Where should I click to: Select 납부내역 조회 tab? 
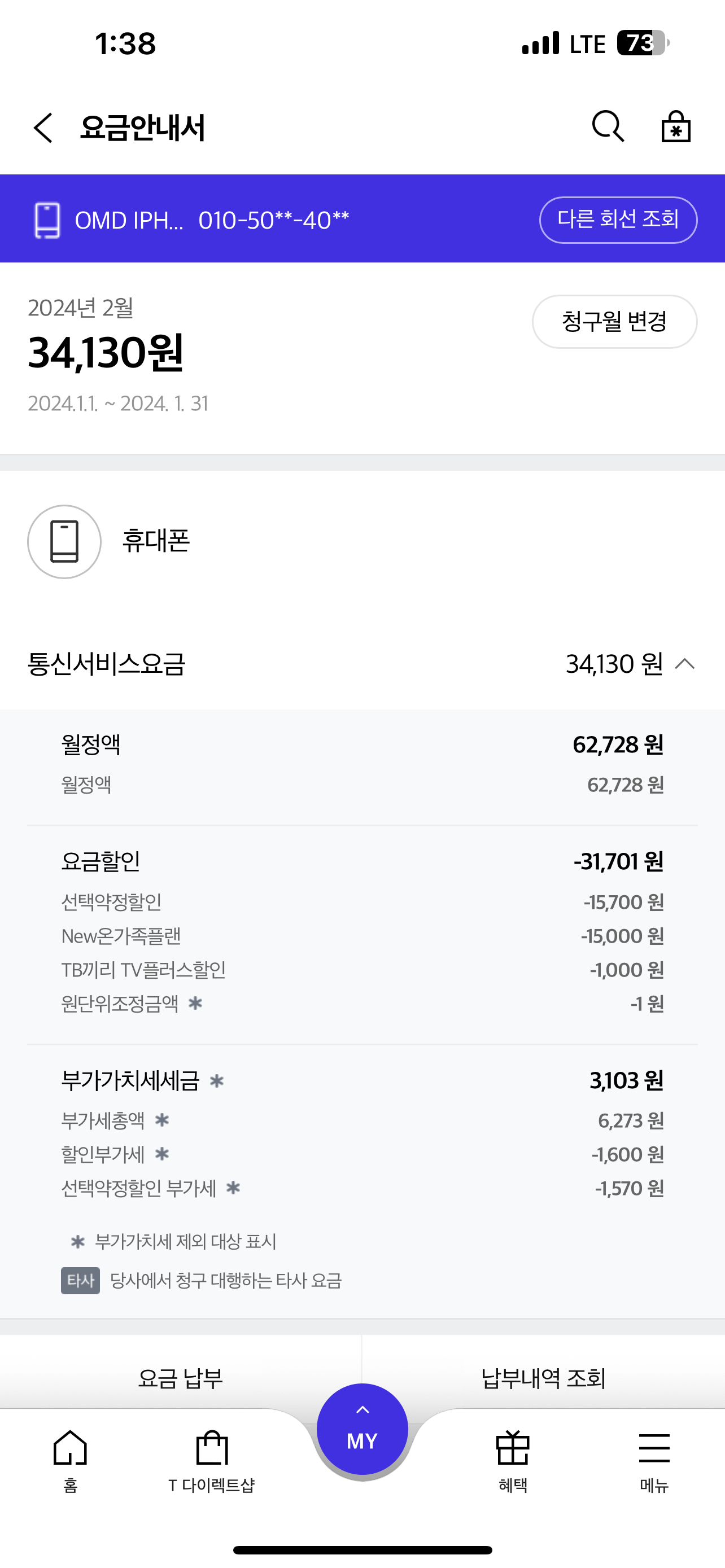543,1378
